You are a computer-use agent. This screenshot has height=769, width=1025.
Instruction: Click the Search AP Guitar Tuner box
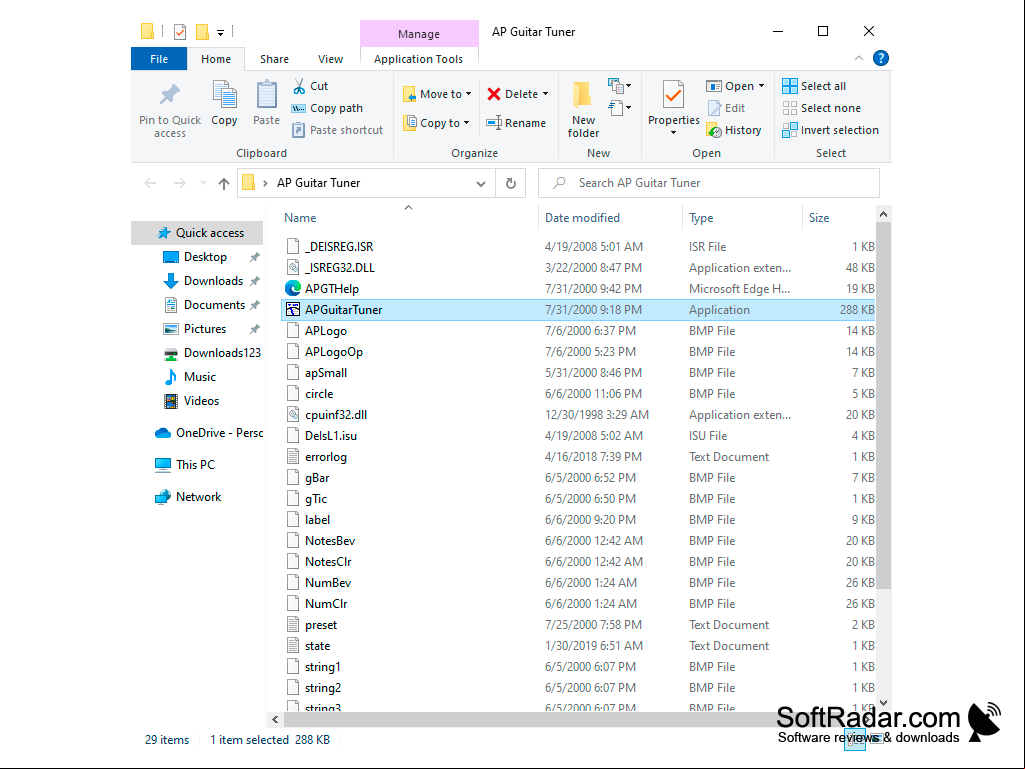click(709, 183)
